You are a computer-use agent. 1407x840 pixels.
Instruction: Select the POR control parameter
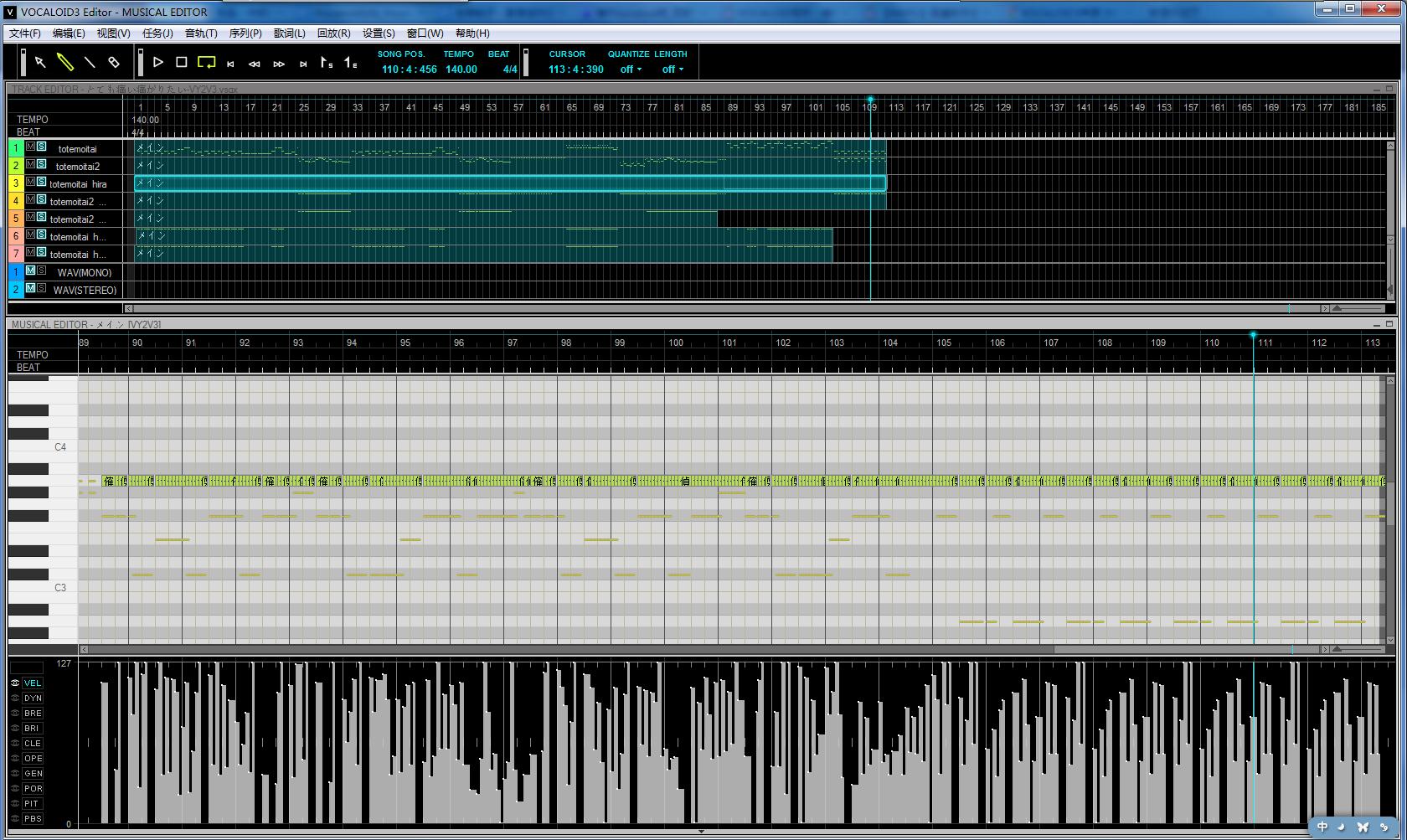(x=33, y=789)
